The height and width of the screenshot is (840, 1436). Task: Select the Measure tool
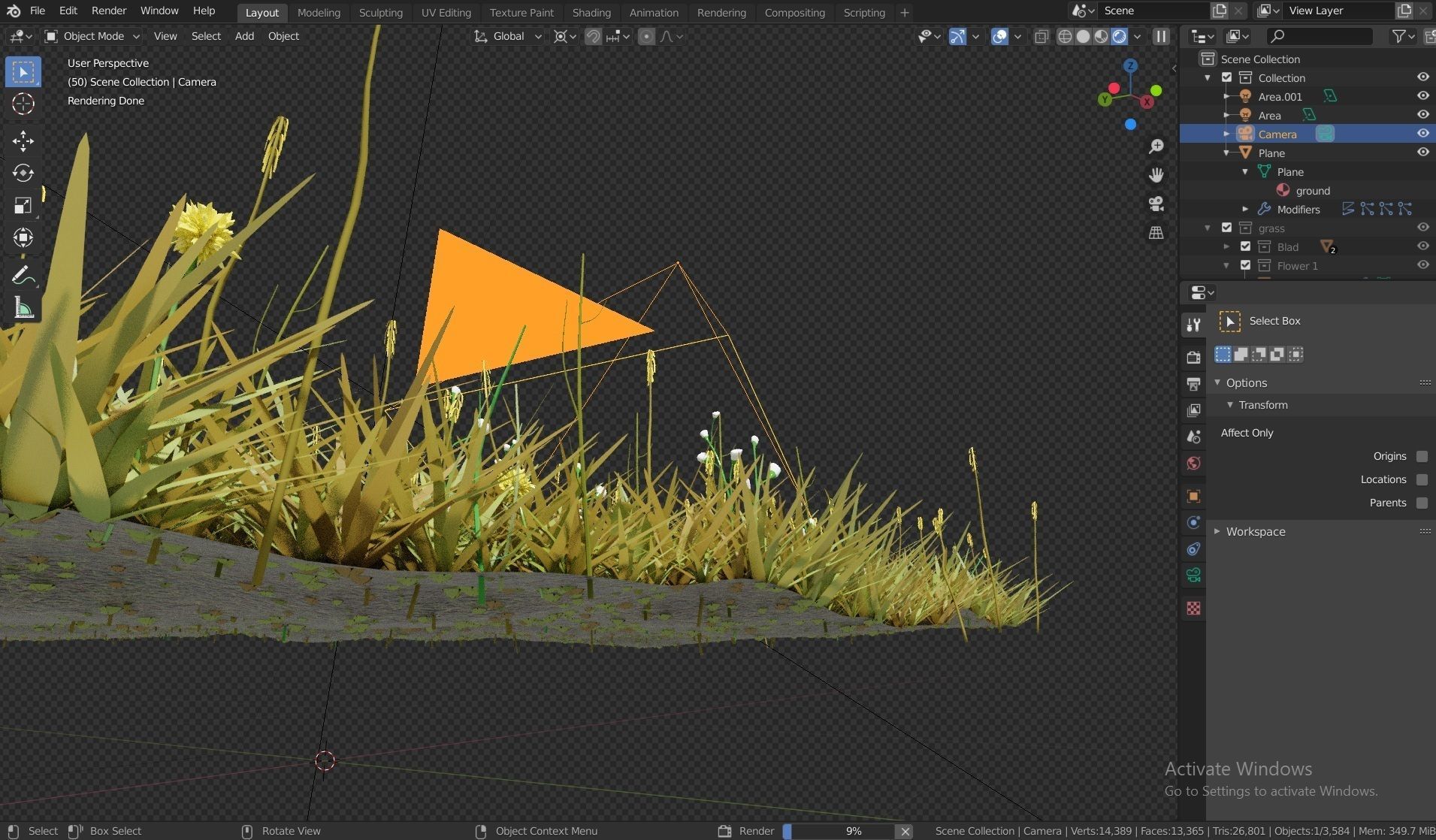(x=23, y=308)
